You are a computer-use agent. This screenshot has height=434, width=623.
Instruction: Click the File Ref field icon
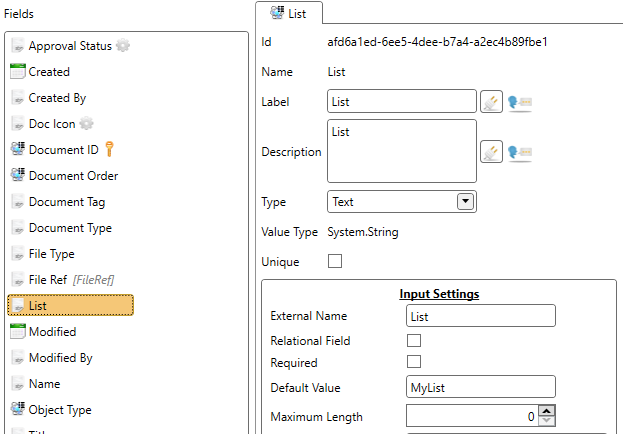tap(17, 280)
